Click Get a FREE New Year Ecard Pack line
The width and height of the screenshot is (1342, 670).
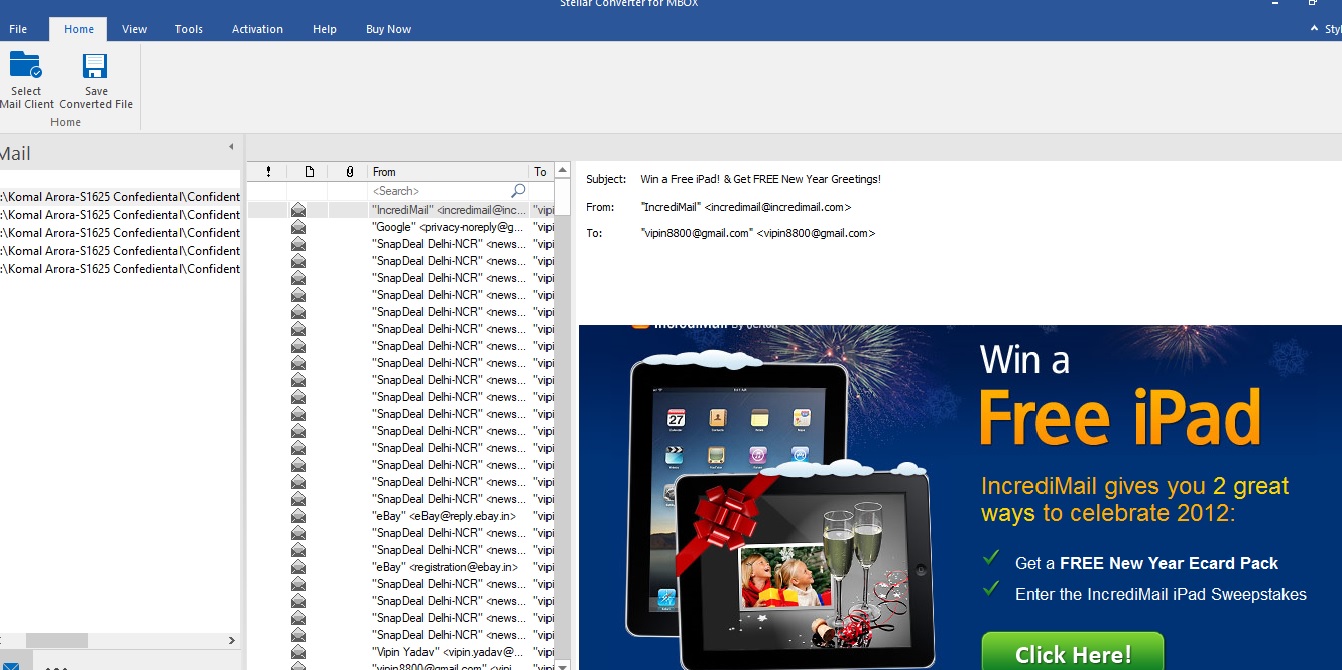coord(1146,563)
